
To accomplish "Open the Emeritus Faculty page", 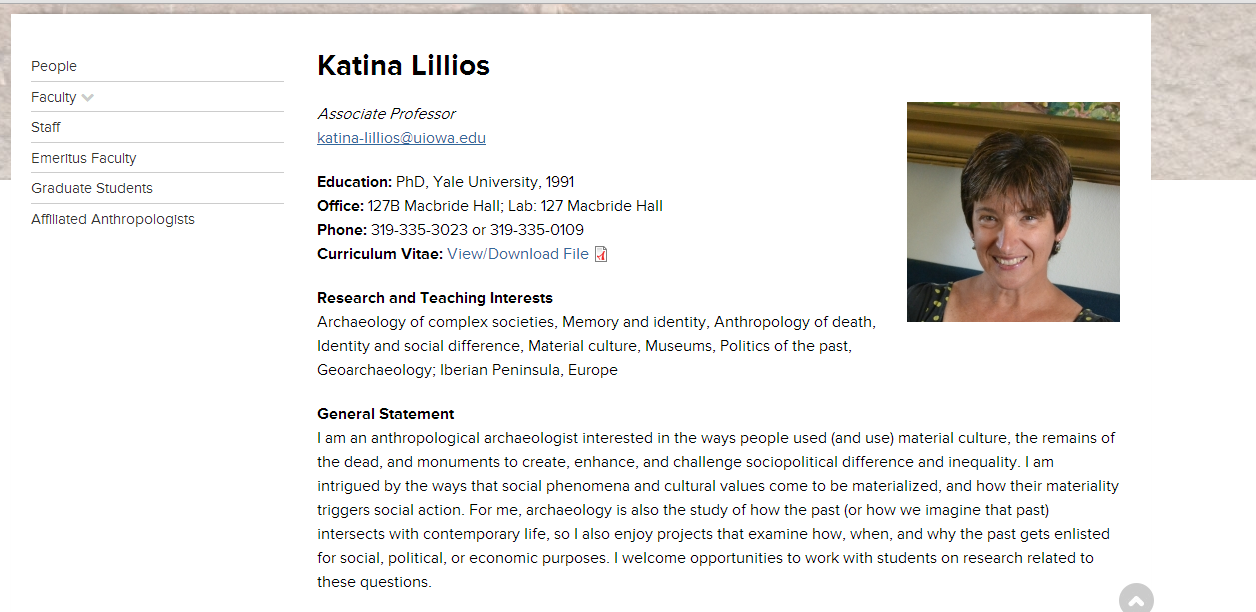I will [x=83, y=158].
